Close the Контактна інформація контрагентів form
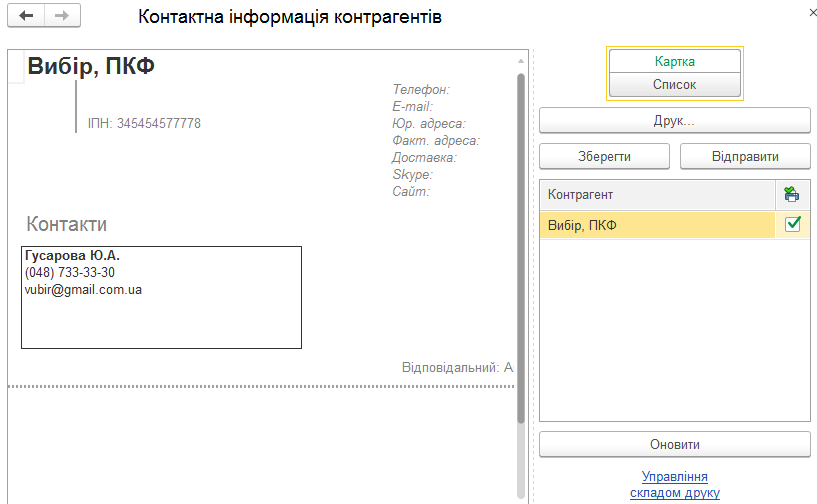 click(x=813, y=13)
